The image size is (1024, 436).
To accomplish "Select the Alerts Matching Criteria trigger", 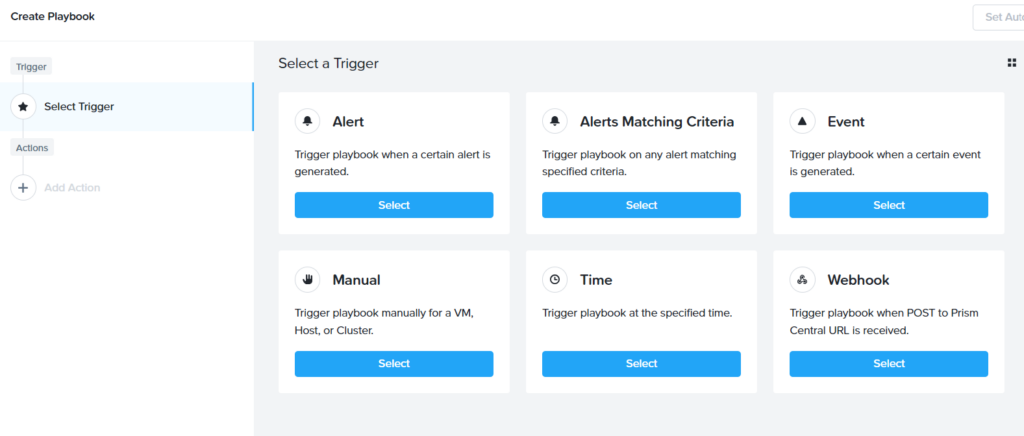I will pyautogui.click(x=641, y=205).
